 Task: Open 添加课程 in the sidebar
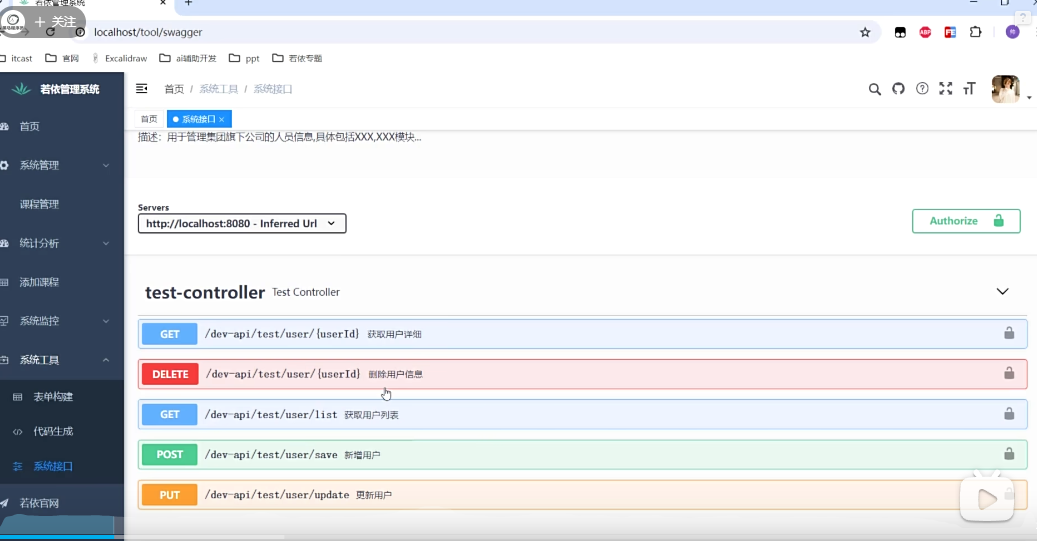(39, 282)
